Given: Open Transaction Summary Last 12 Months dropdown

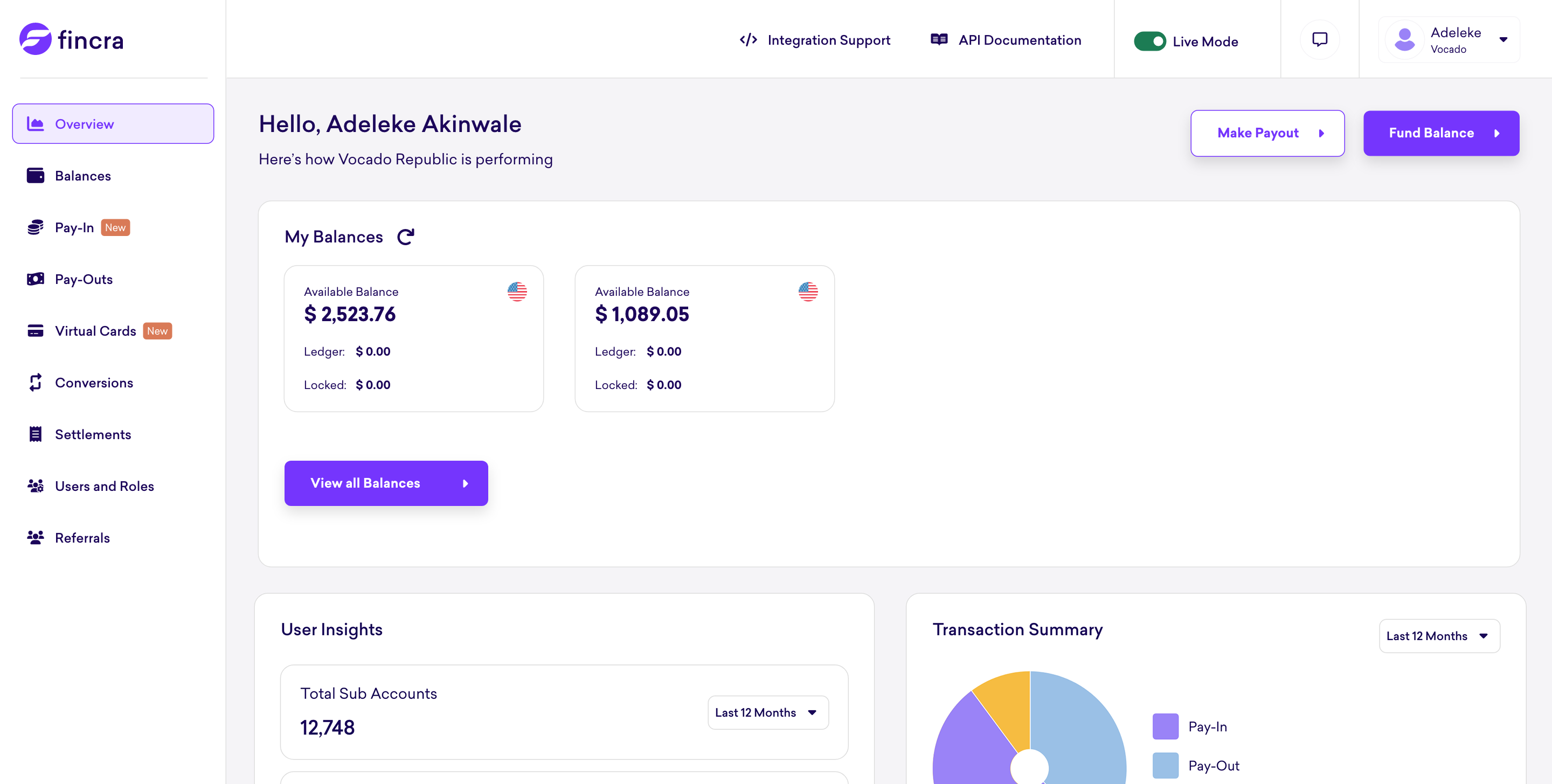Looking at the screenshot, I should pos(1439,636).
